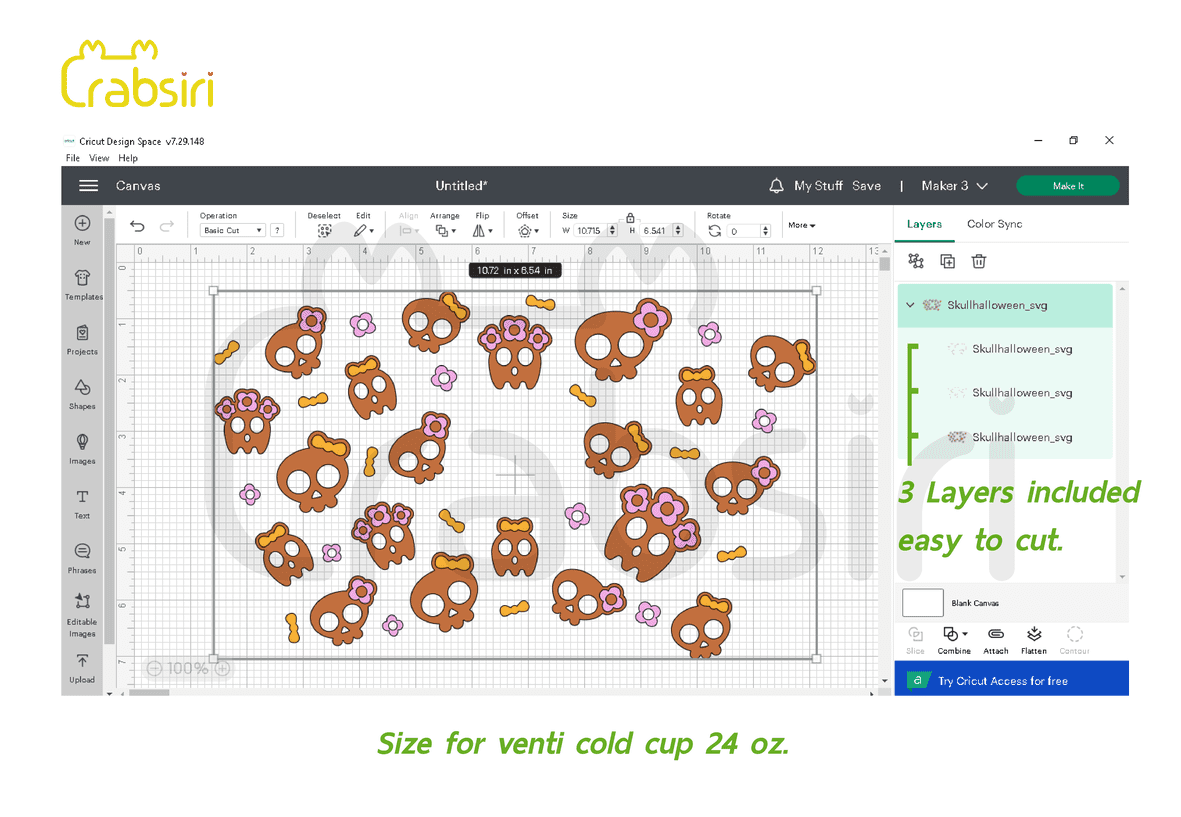This screenshot has width=1181, height=817.
Task: Select the Shapes tool
Action: pyautogui.click(x=82, y=391)
